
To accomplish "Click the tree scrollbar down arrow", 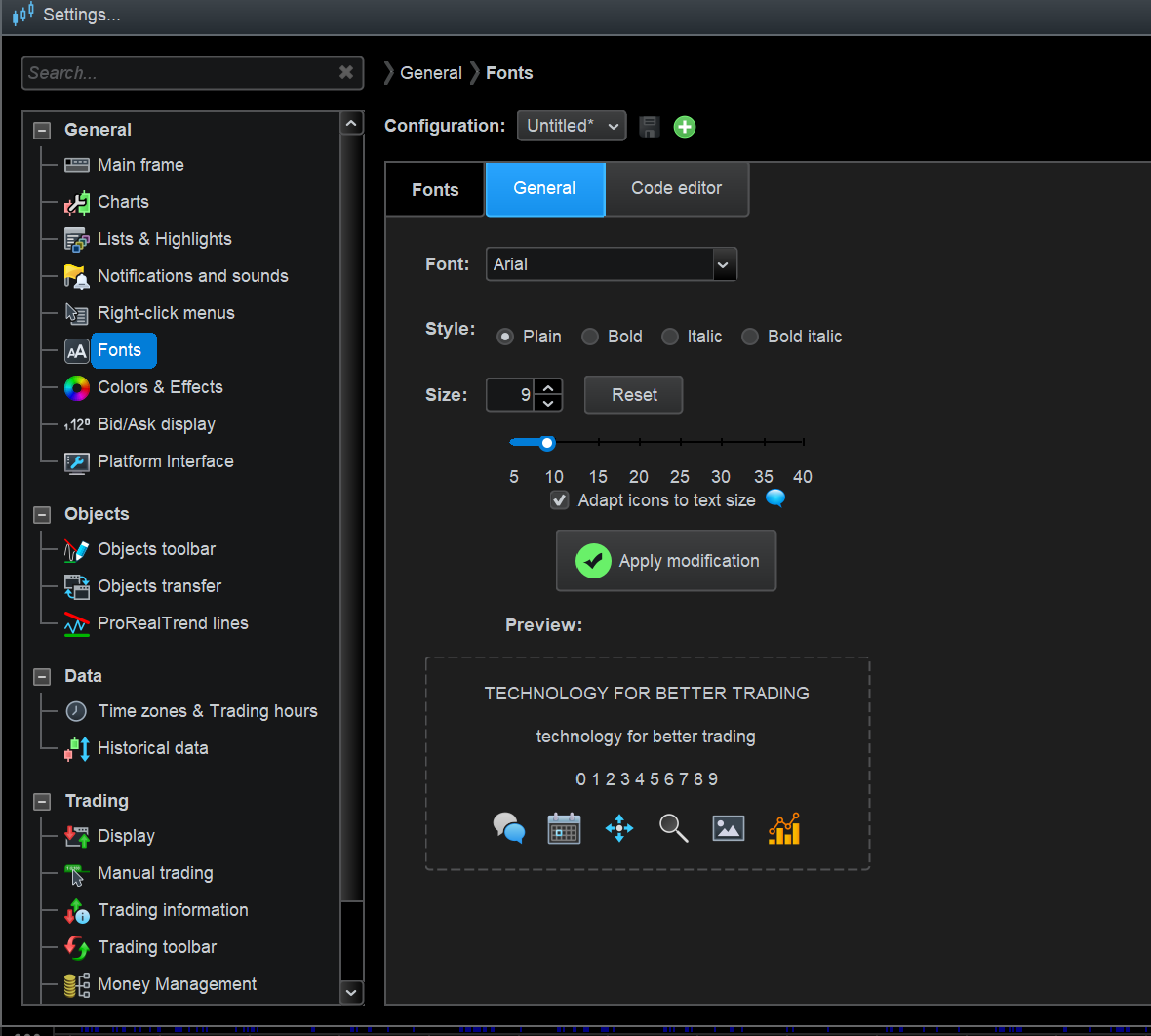I will tap(351, 993).
